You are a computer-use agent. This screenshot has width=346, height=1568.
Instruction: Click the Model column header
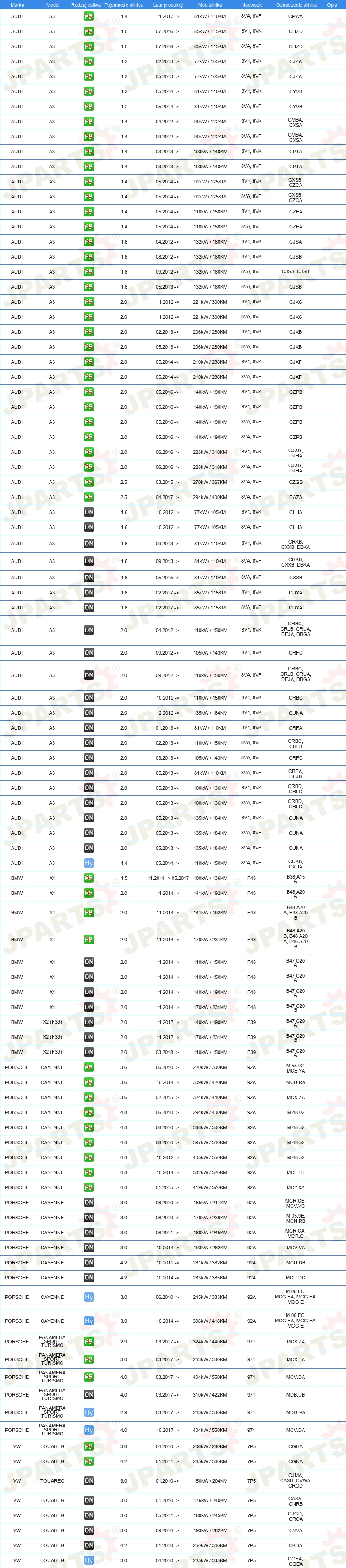tap(53, 5)
